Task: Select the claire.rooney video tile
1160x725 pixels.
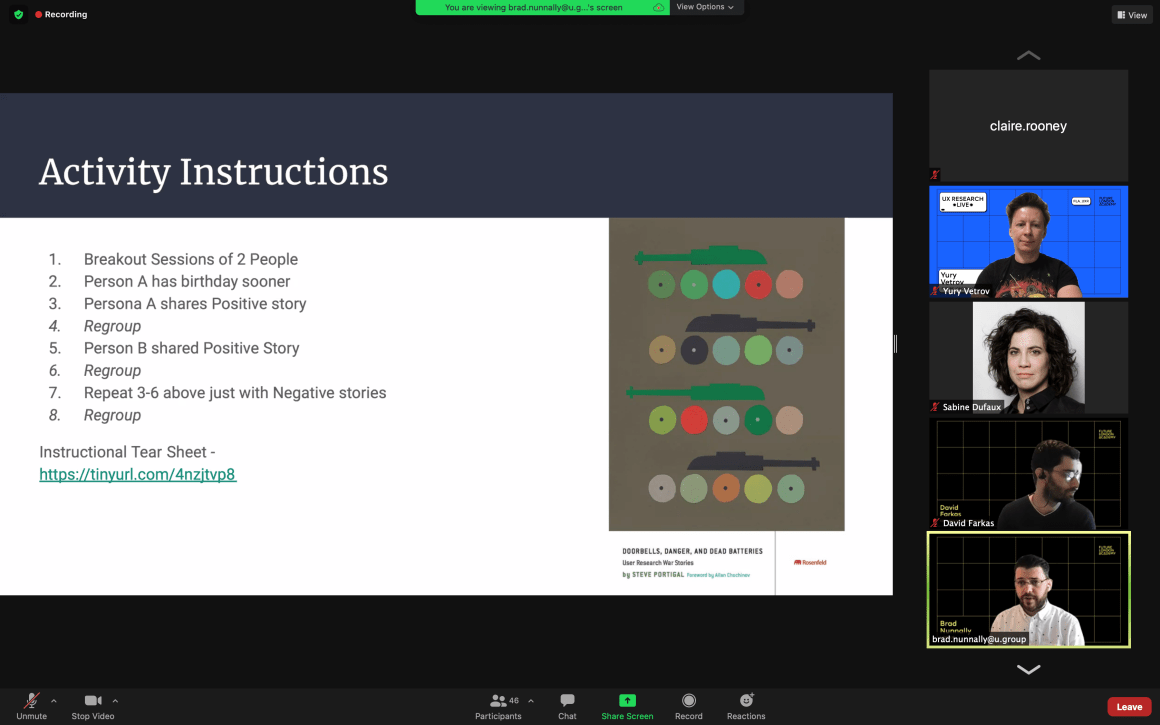Action: tap(1028, 126)
